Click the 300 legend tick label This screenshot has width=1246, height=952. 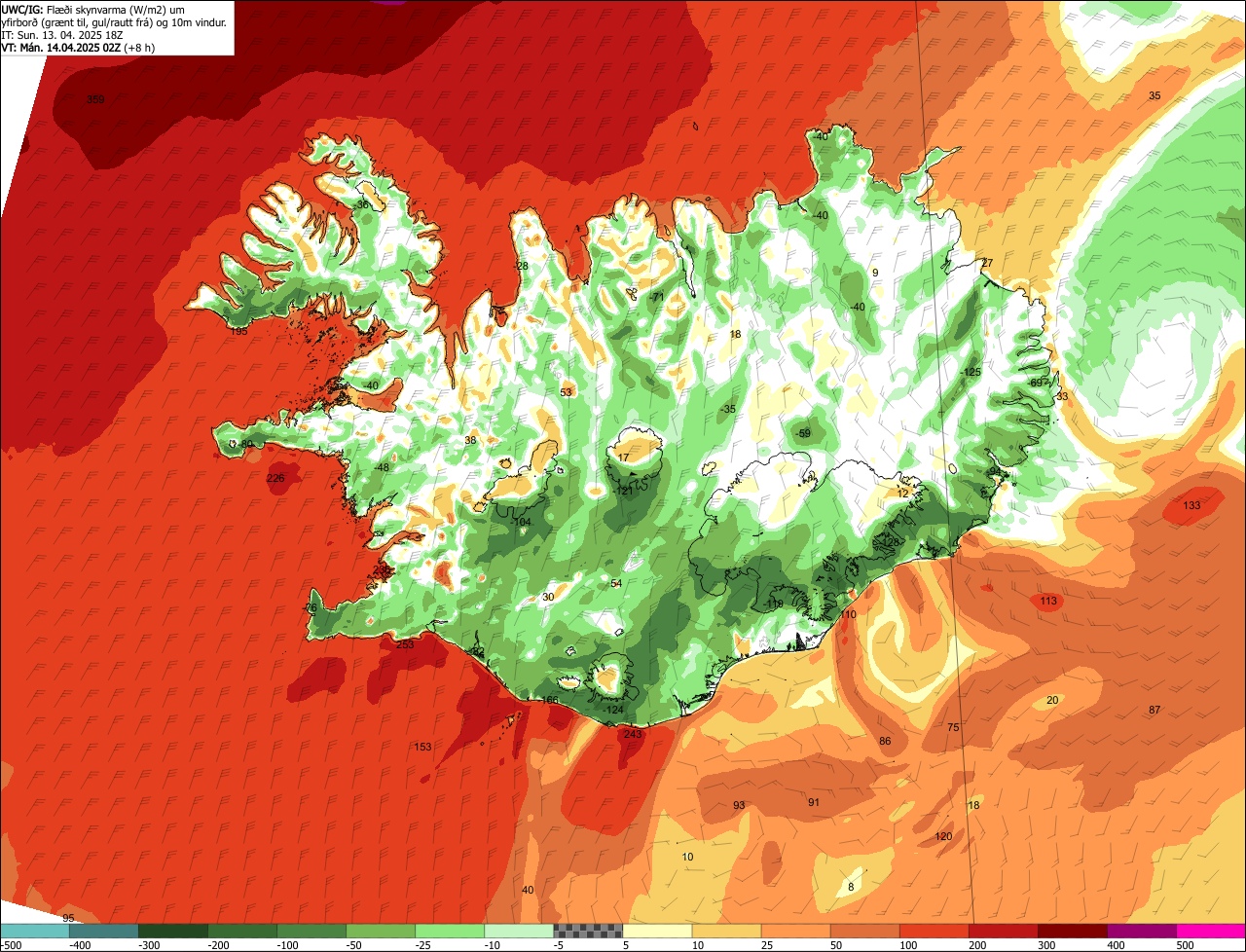(x=1045, y=945)
